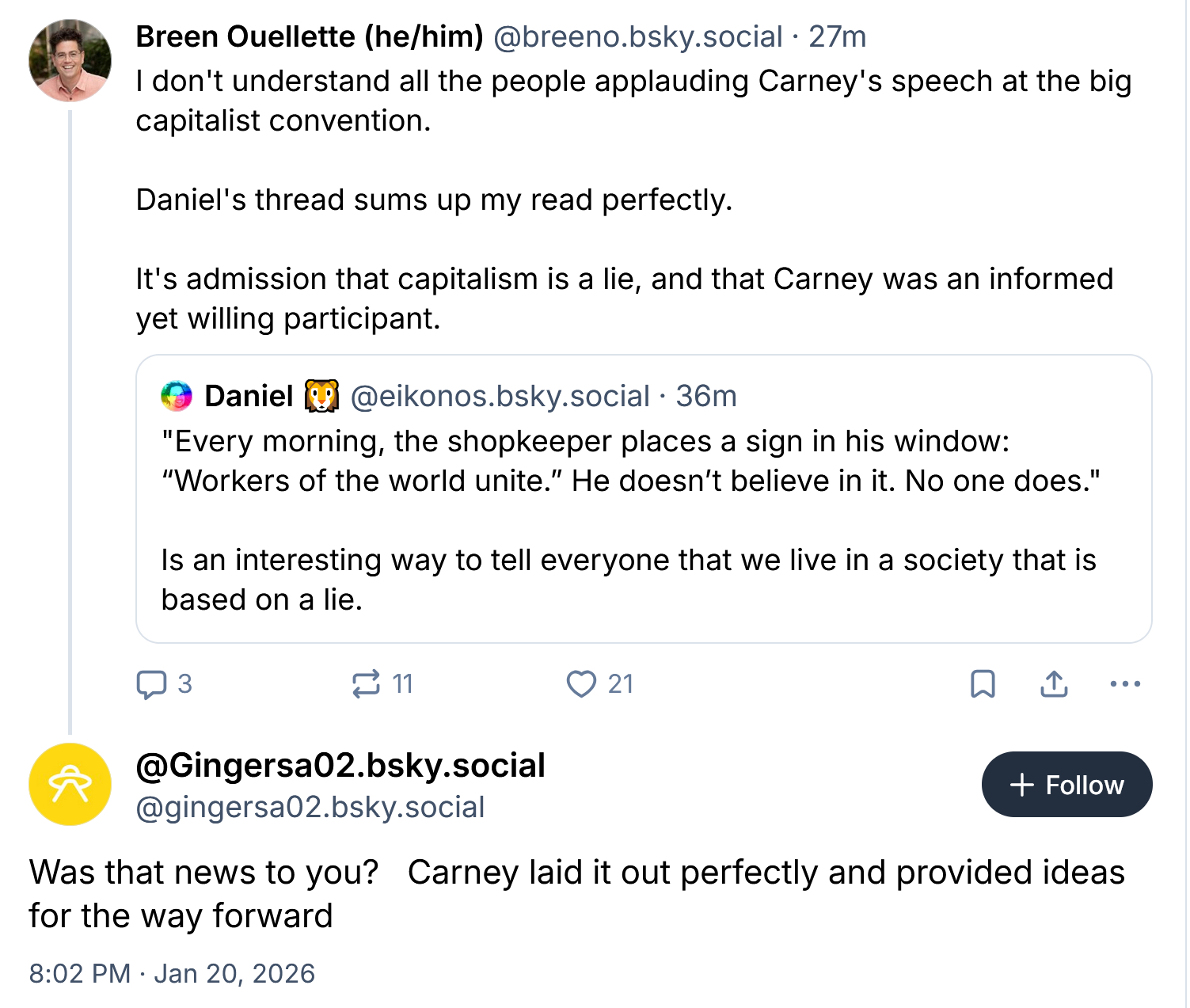Like the post with heart icon
This screenshot has height=1008, width=1190.
point(581,684)
